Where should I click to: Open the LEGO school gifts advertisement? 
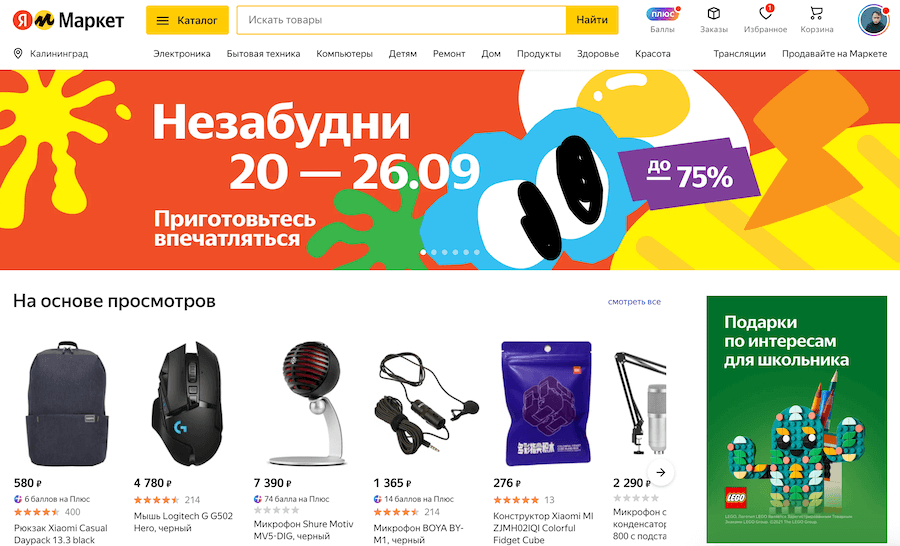(x=797, y=419)
